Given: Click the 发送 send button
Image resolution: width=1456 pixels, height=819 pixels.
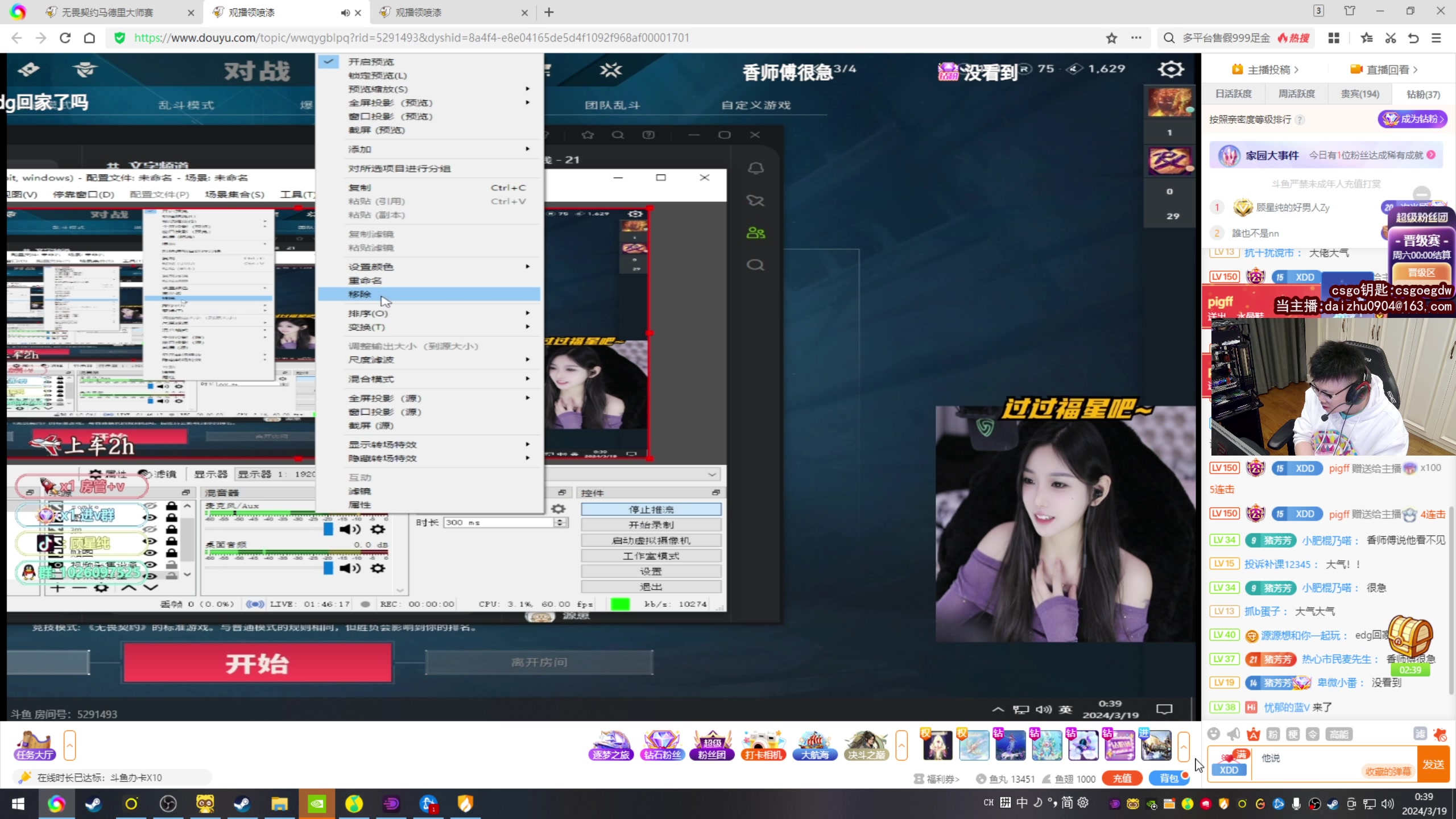Looking at the screenshot, I should 1433,764.
